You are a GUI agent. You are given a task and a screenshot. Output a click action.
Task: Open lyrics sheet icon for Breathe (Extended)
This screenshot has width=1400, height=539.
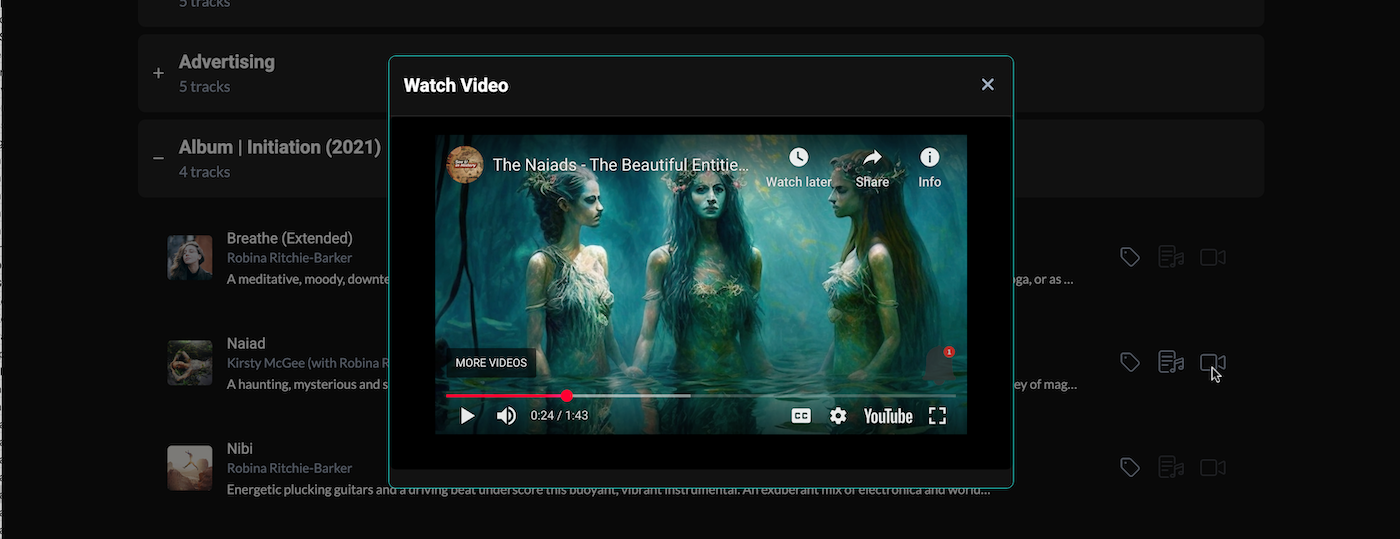[x=1171, y=257]
